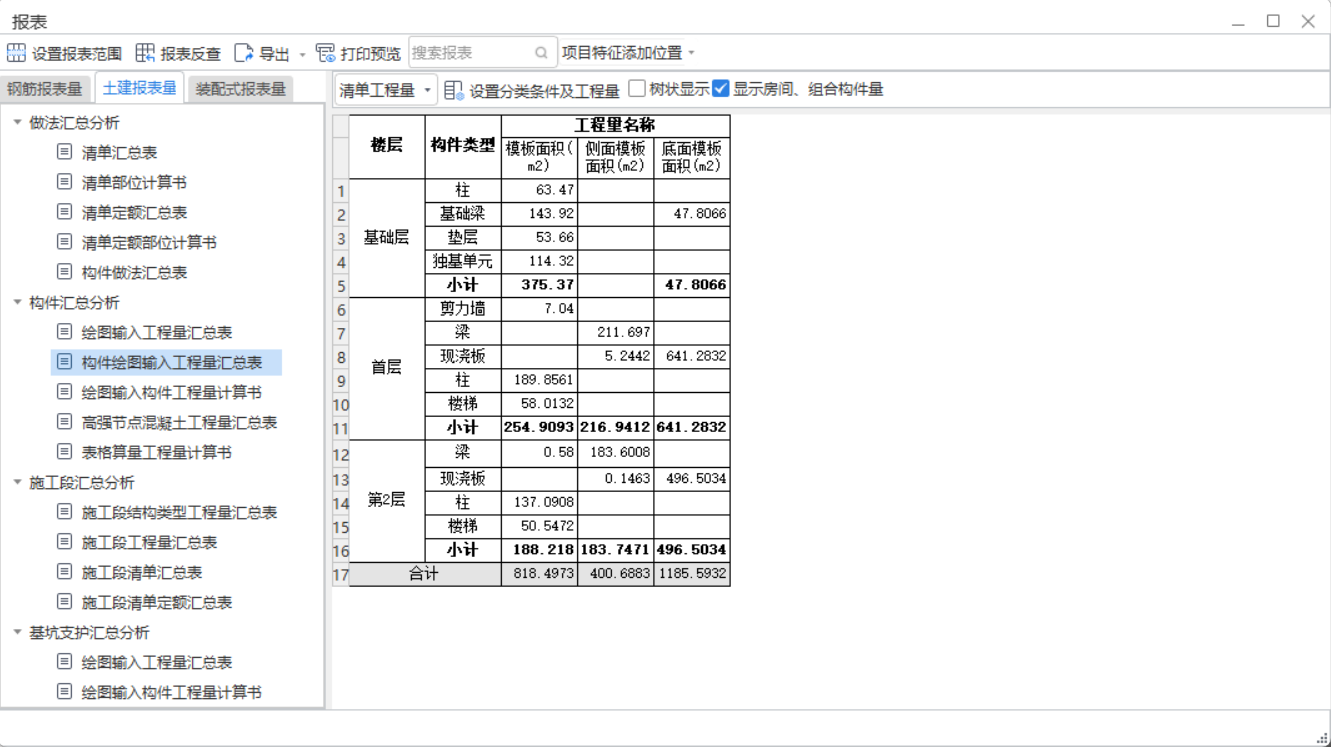The height and width of the screenshot is (747, 1331).
Task: Open the 清单工程量 dropdown
Action: click(386, 90)
